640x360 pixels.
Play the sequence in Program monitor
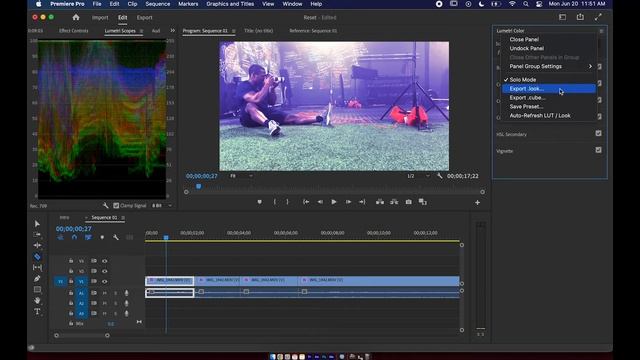coord(334,202)
